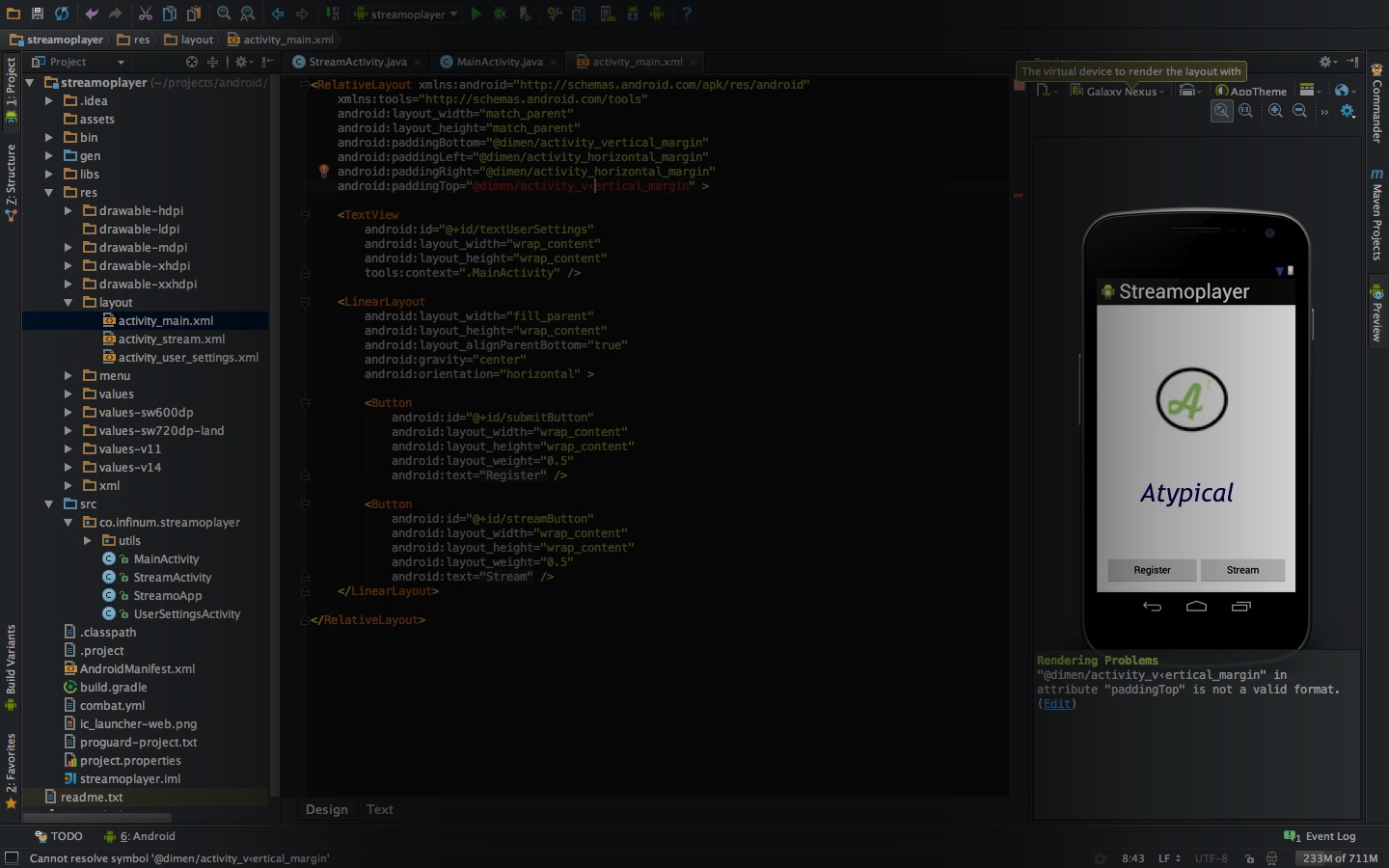Toggle the file read-only lock icon

point(1249,858)
